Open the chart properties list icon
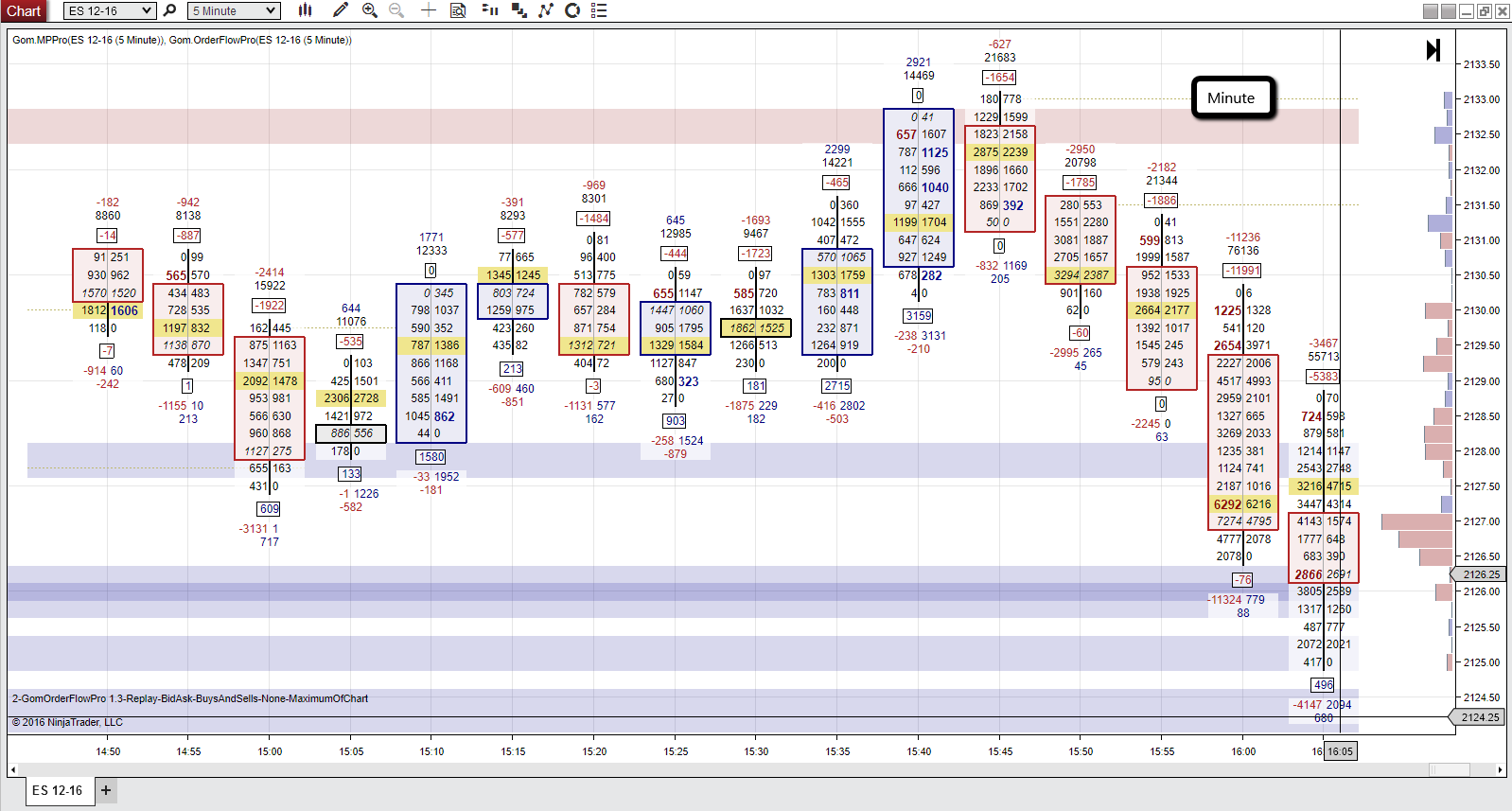Viewport: 1512px width, 811px height. click(x=599, y=10)
